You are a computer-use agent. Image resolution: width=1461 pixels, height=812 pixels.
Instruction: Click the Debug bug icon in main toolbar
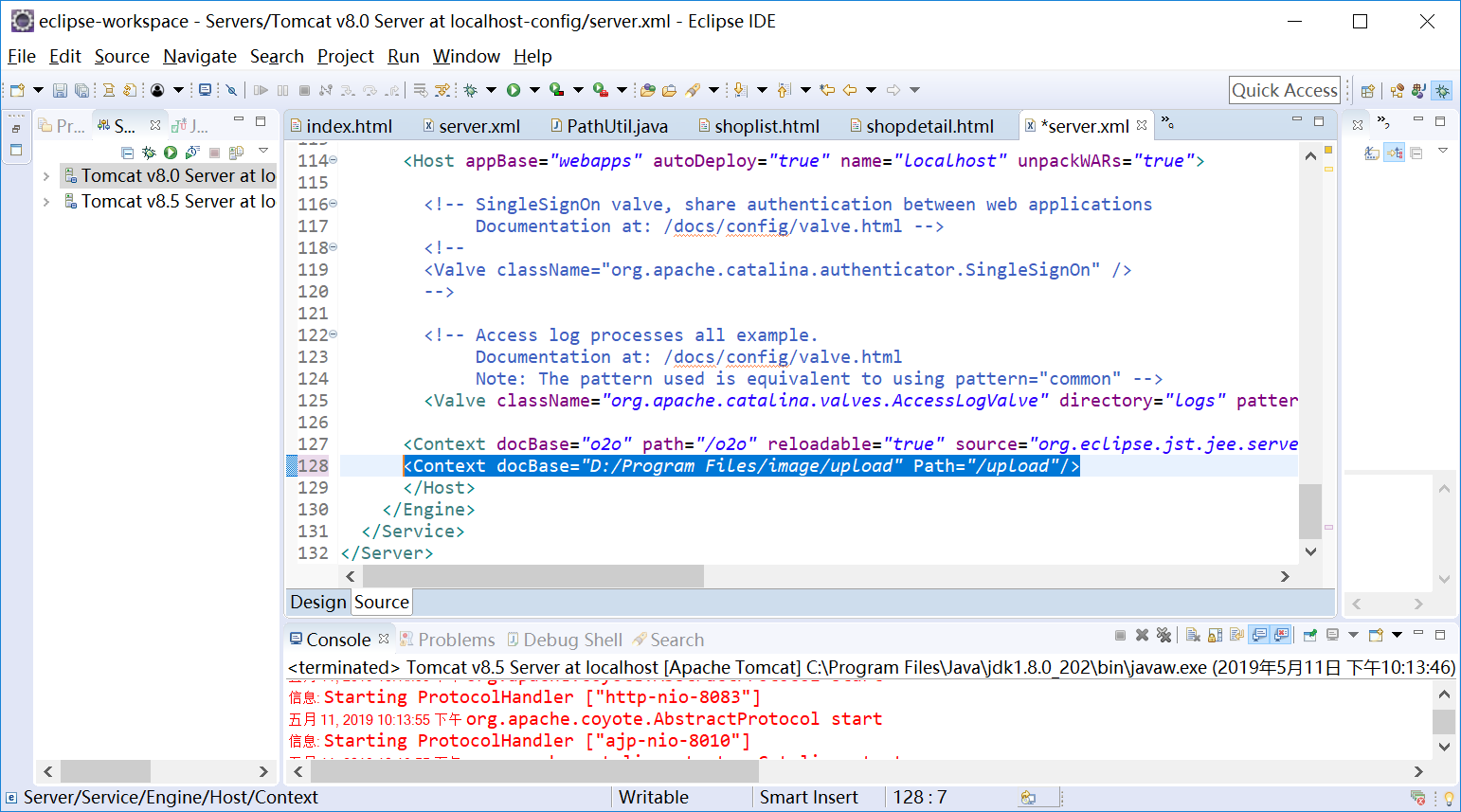(470, 90)
